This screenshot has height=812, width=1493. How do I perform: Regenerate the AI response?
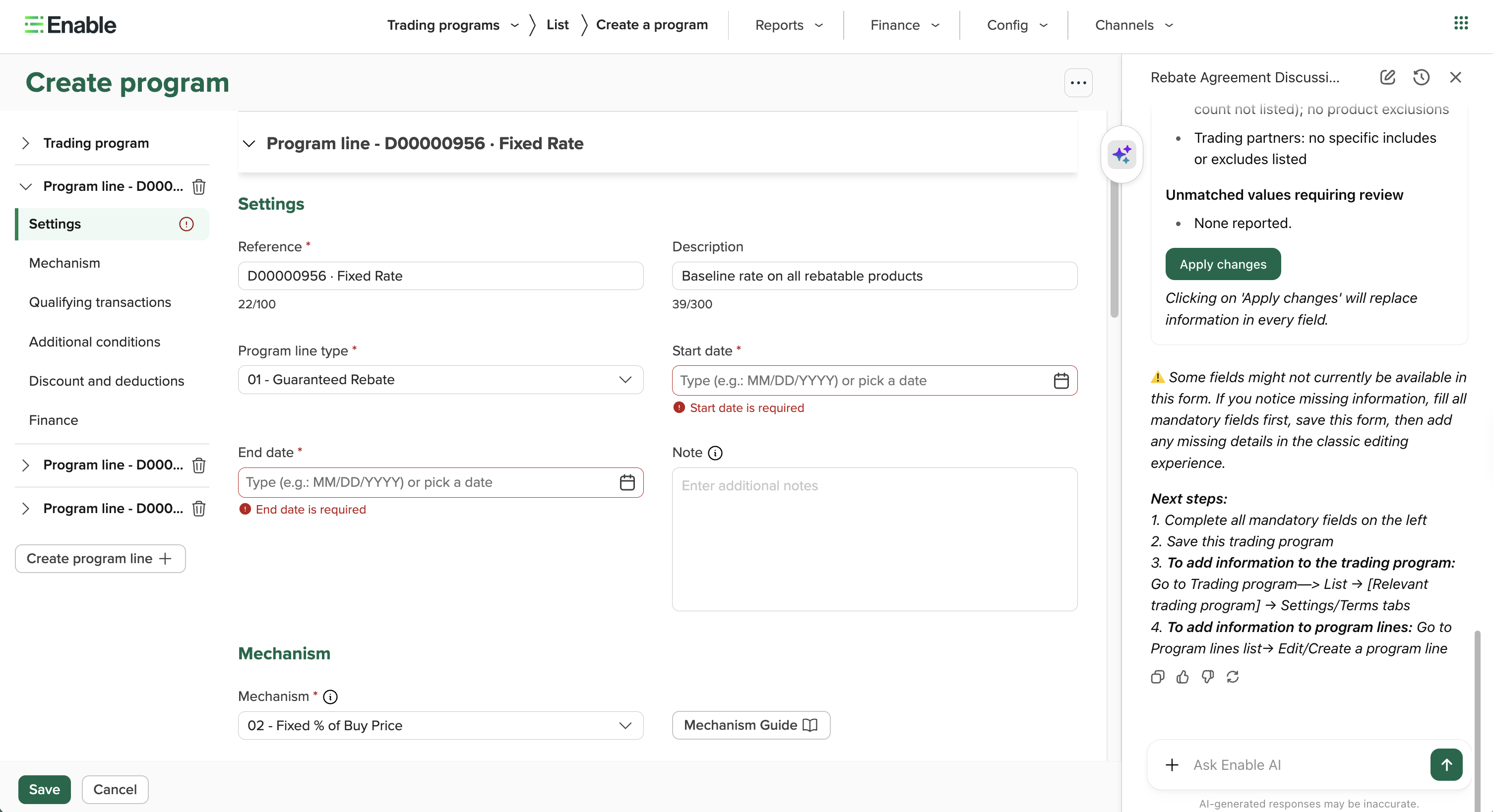[1233, 677]
